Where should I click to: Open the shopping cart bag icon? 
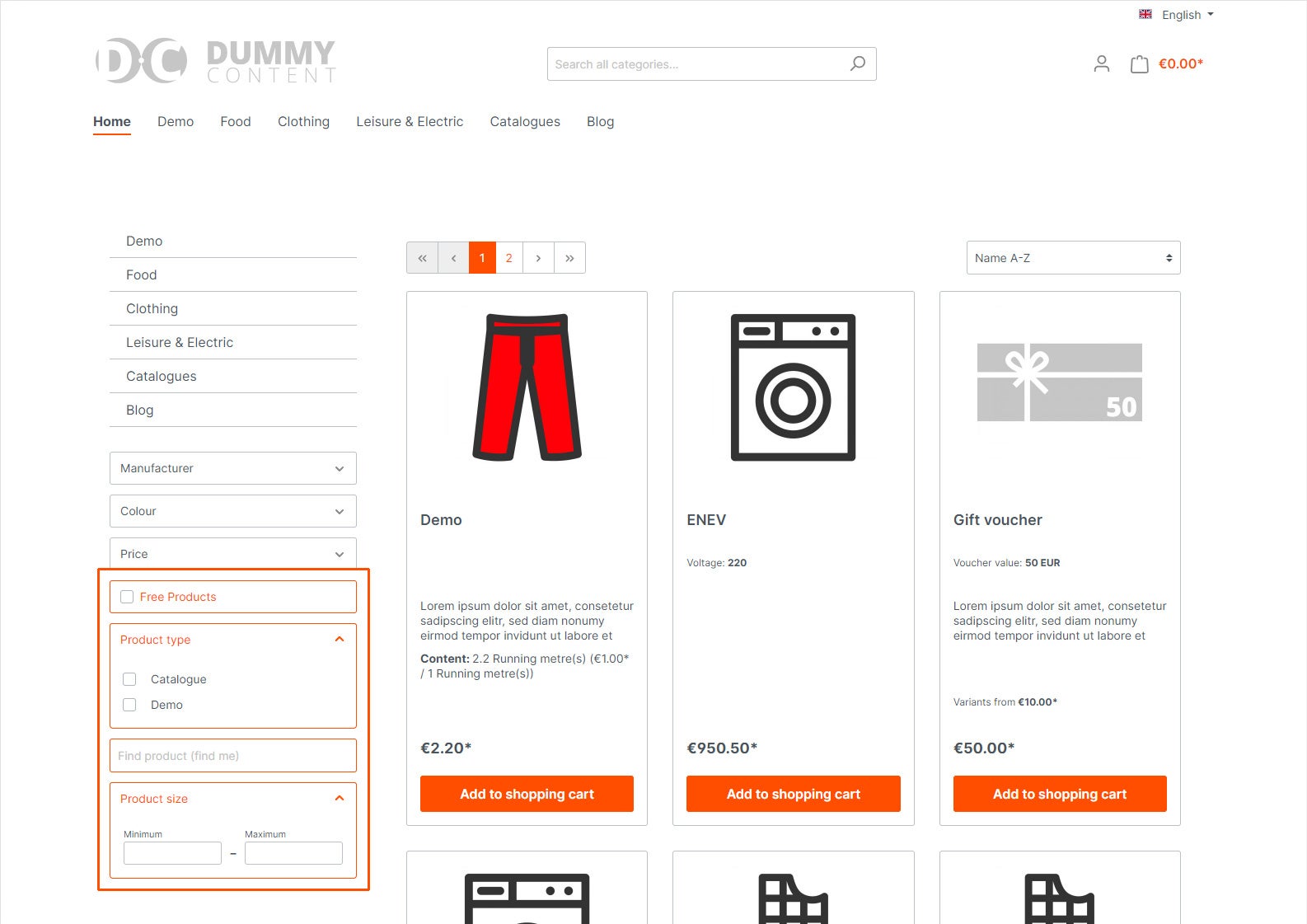point(1140,63)
